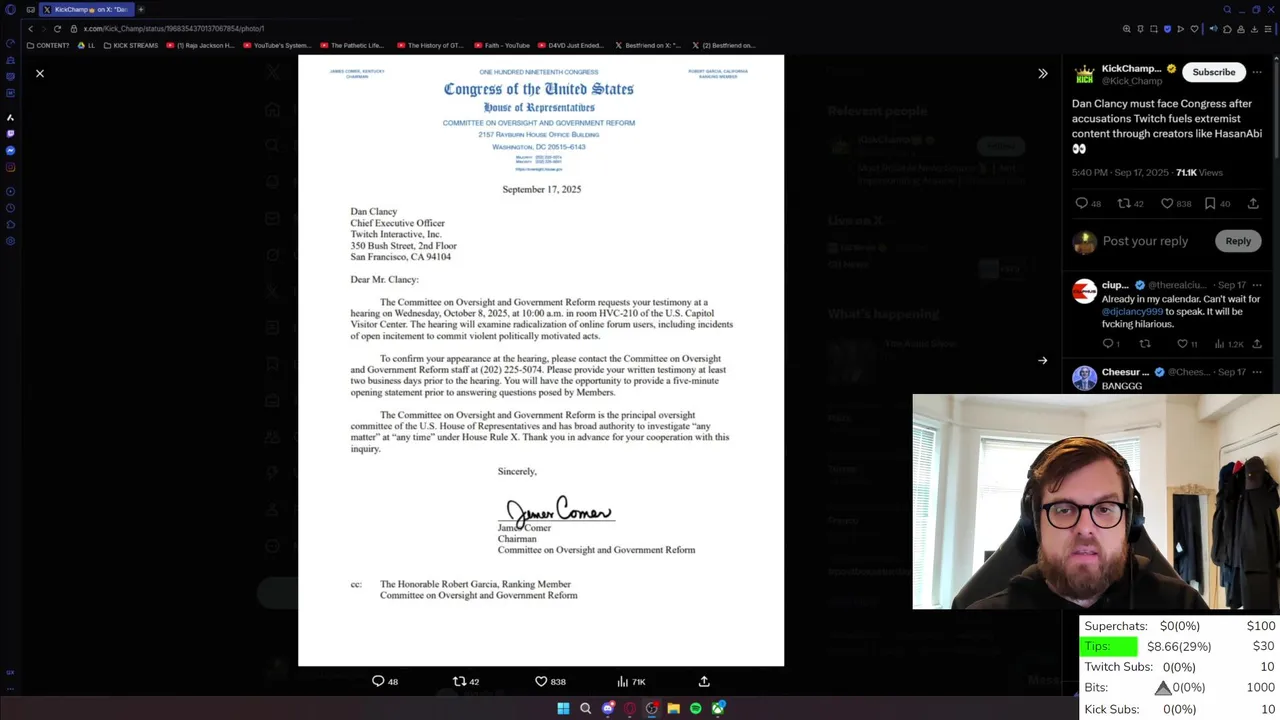Image resolution: width=1280 pixels, height=720 pixels.
Task: Share the post using the icon below the photo
Action: [x=704, y=681]
